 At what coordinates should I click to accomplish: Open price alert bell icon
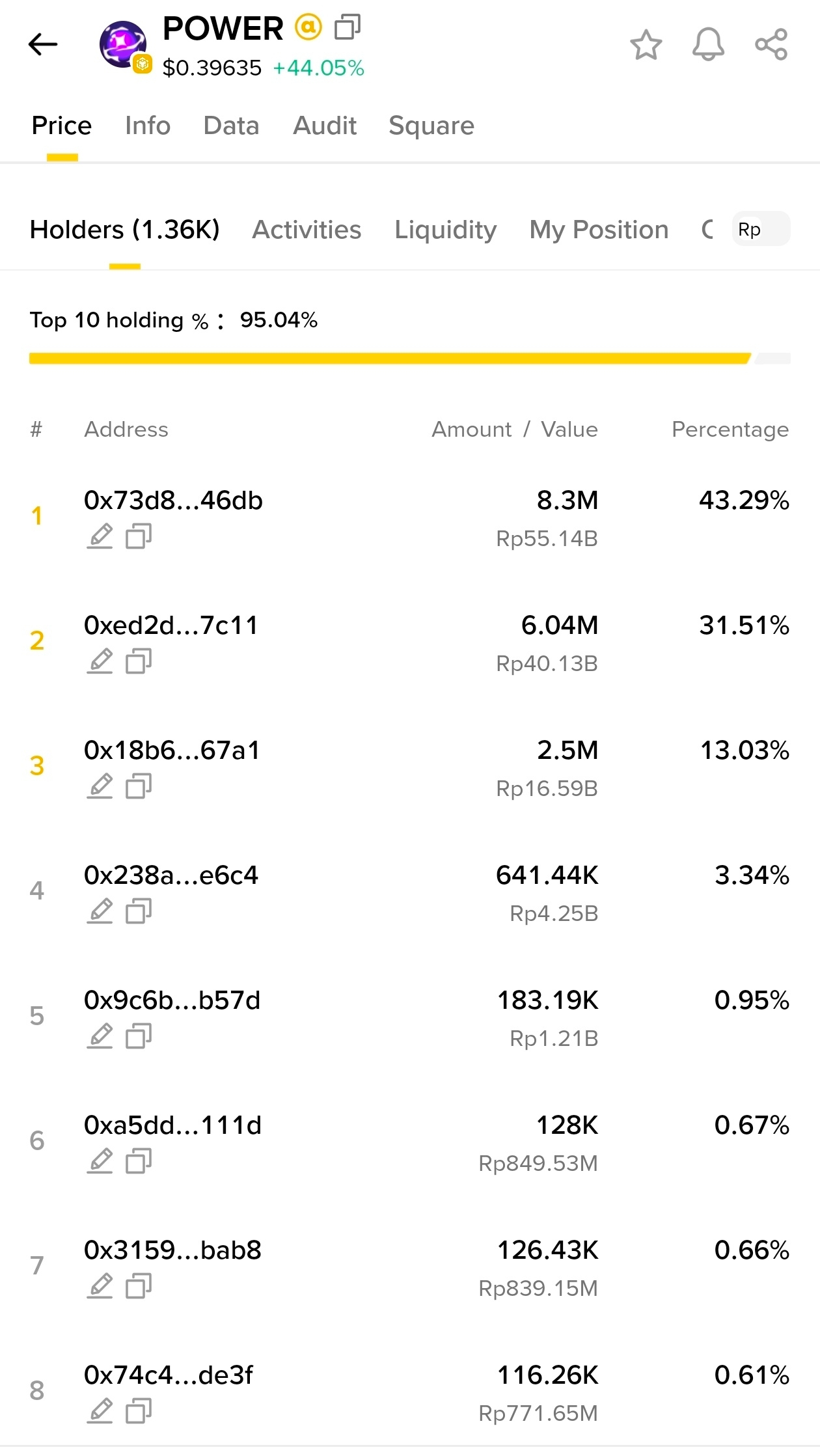tap(708, 45)
